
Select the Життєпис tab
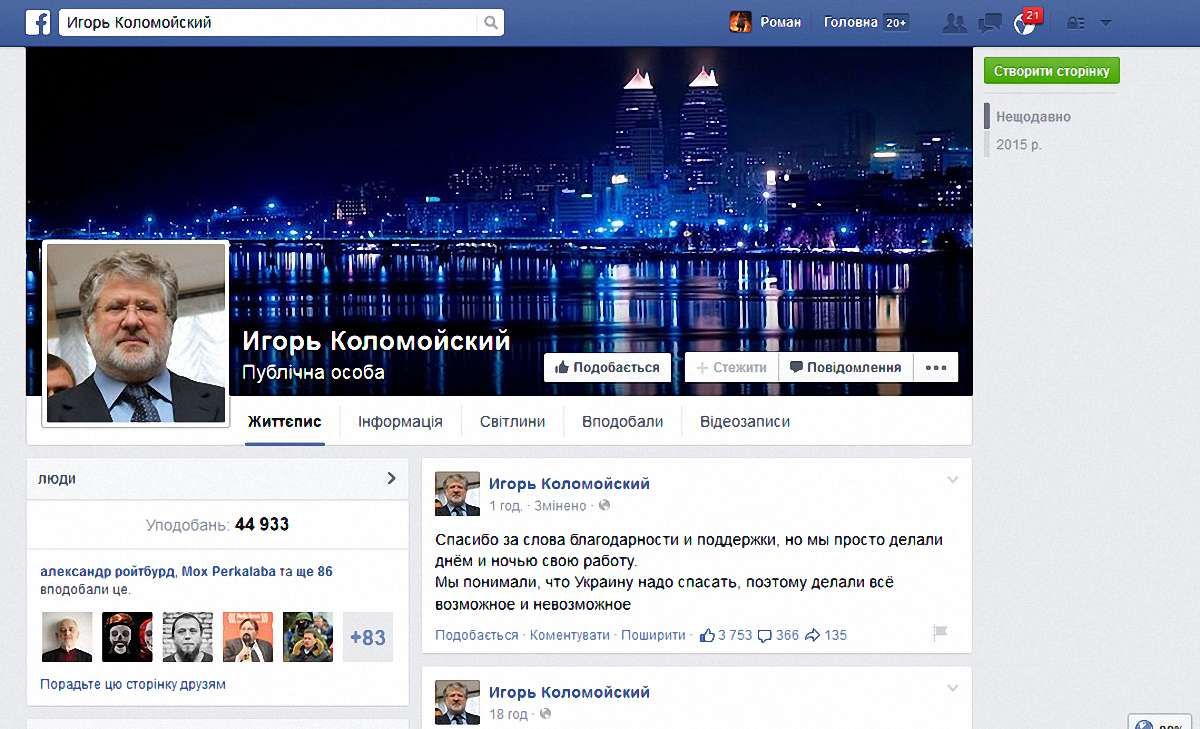[284, 421]
